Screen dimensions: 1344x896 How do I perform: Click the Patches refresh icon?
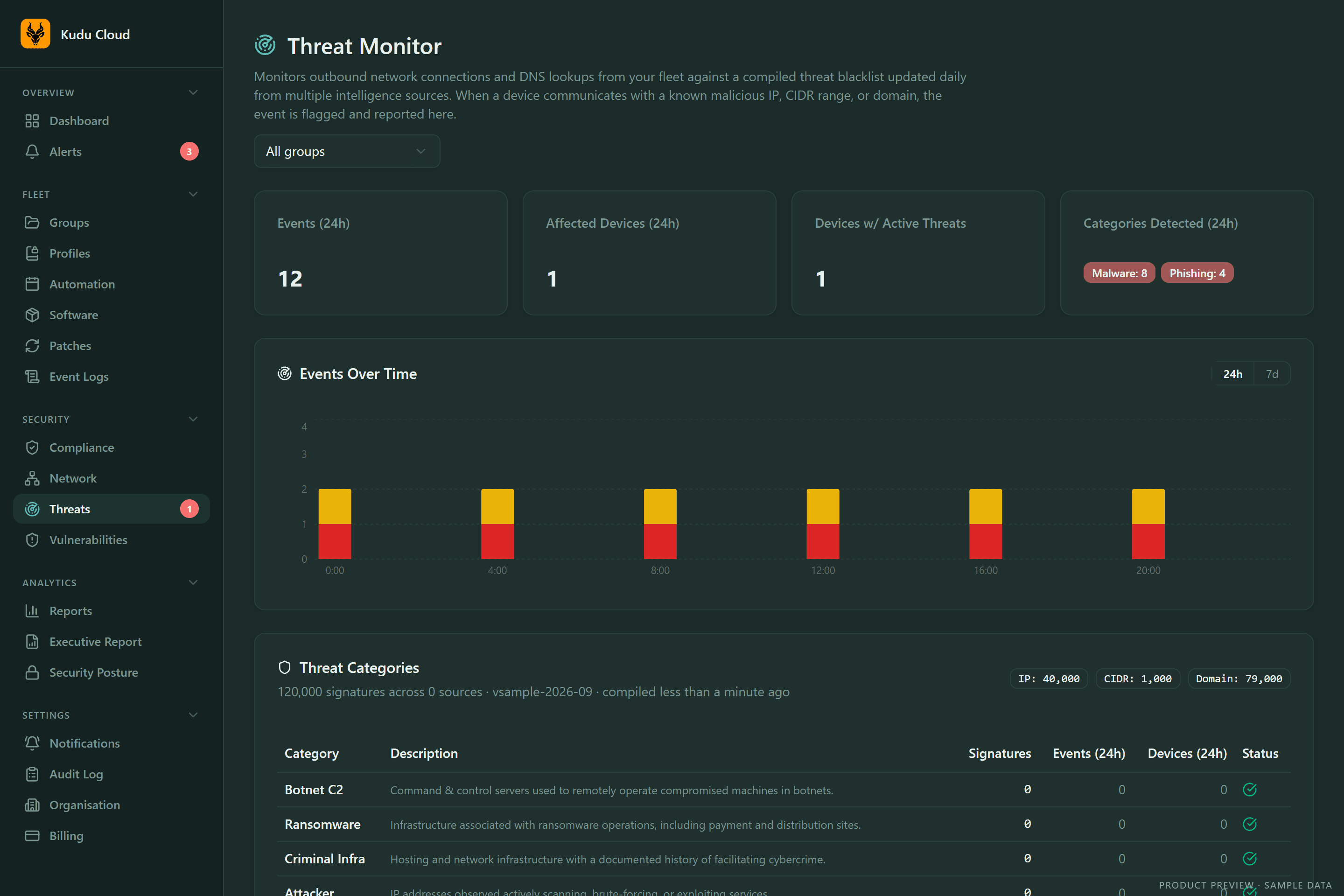pyautogui.click(x=32, y=346)
